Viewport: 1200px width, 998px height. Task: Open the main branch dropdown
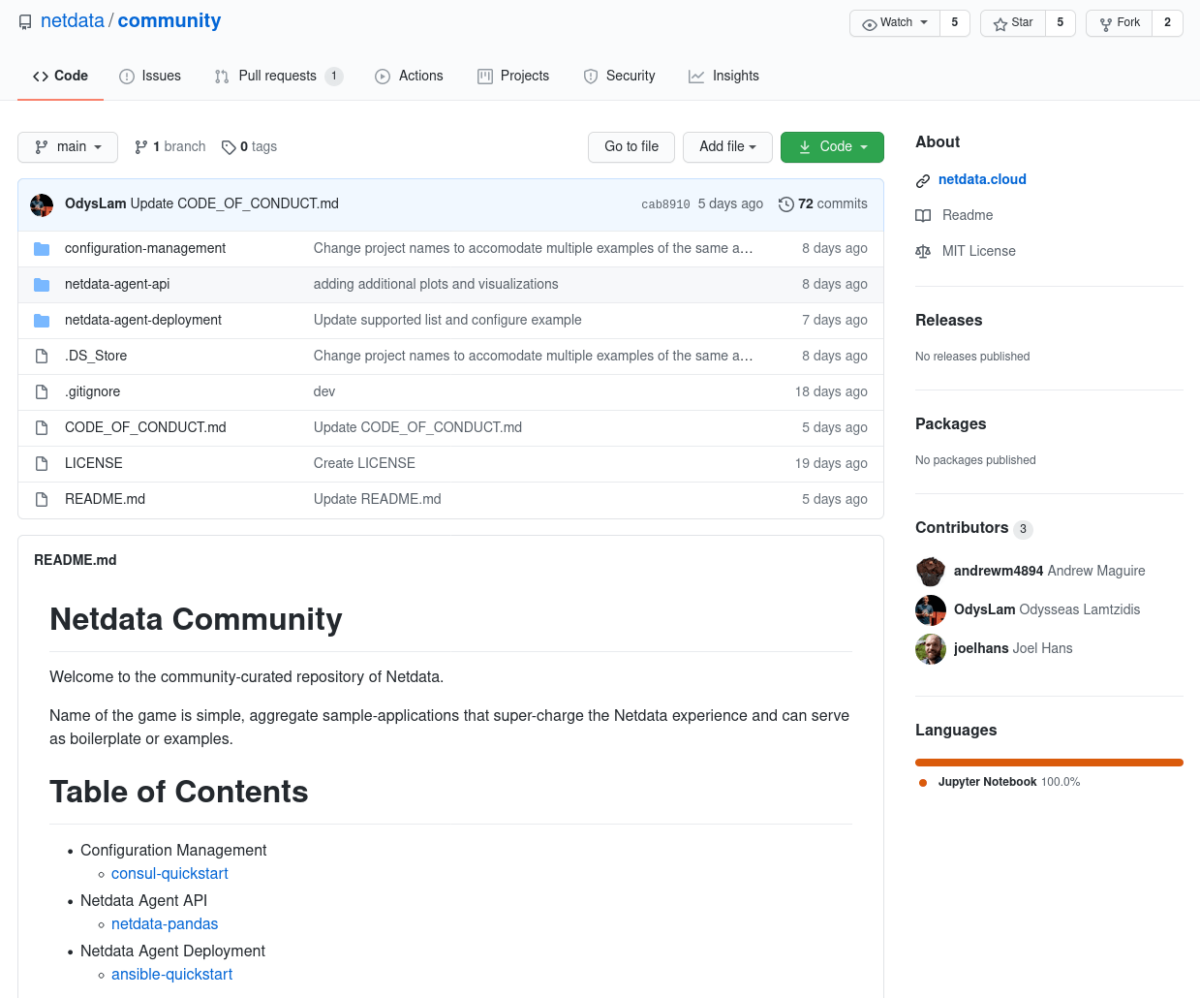pyautogui.click(x=68, y=147)
